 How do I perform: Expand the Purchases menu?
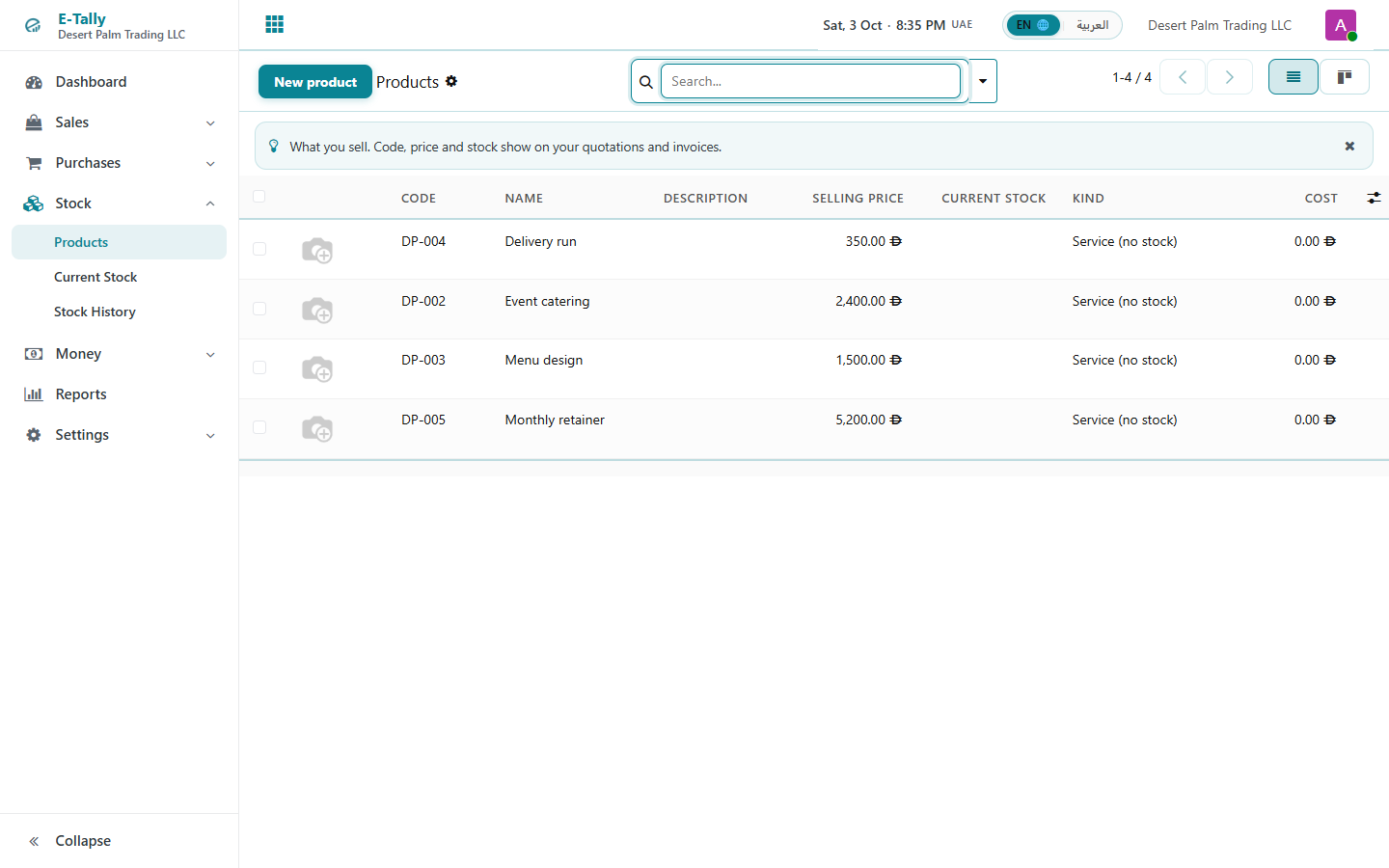[x=120, y=163]
